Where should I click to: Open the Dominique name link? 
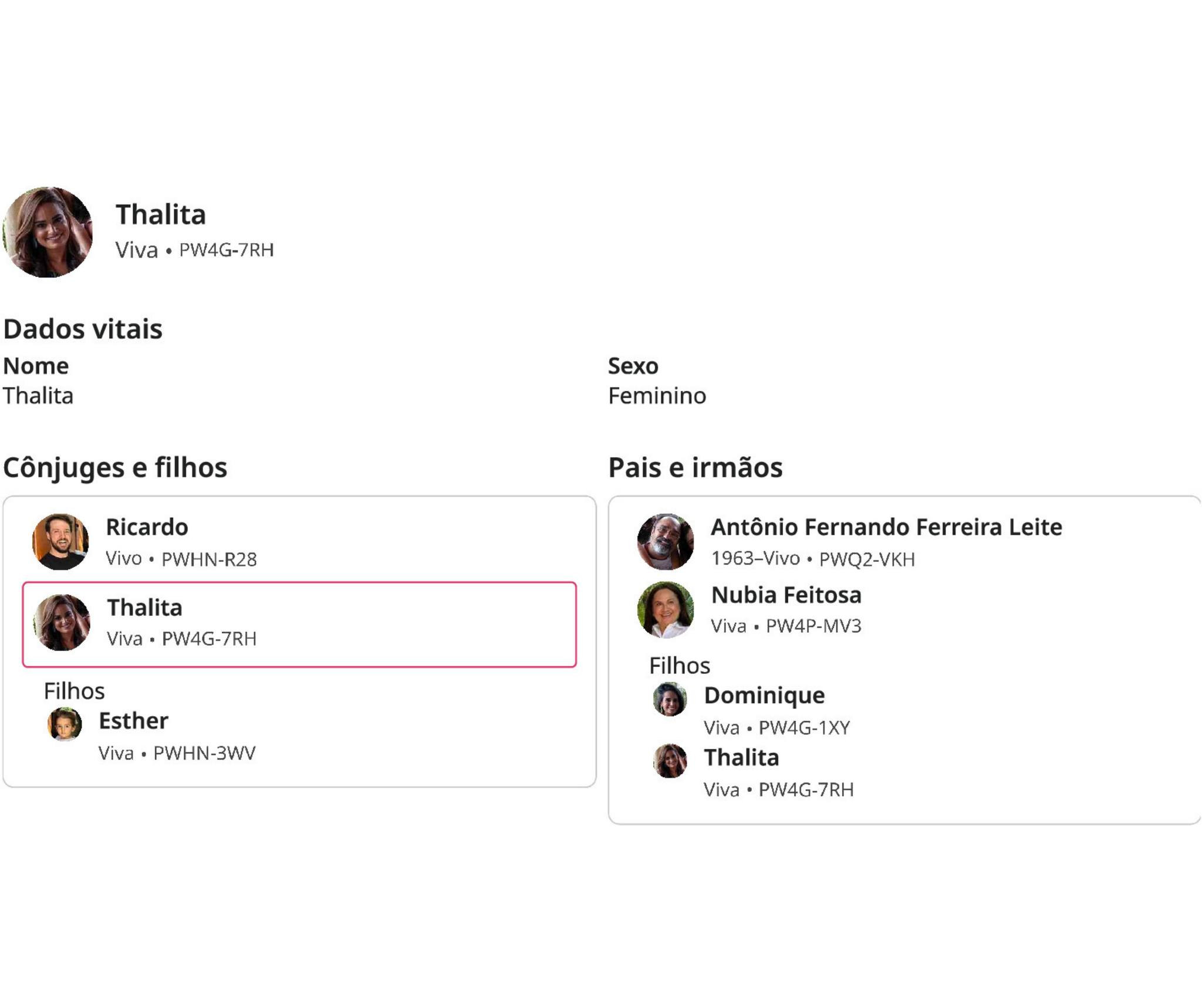pyautogui.click(x=764, y=695)
